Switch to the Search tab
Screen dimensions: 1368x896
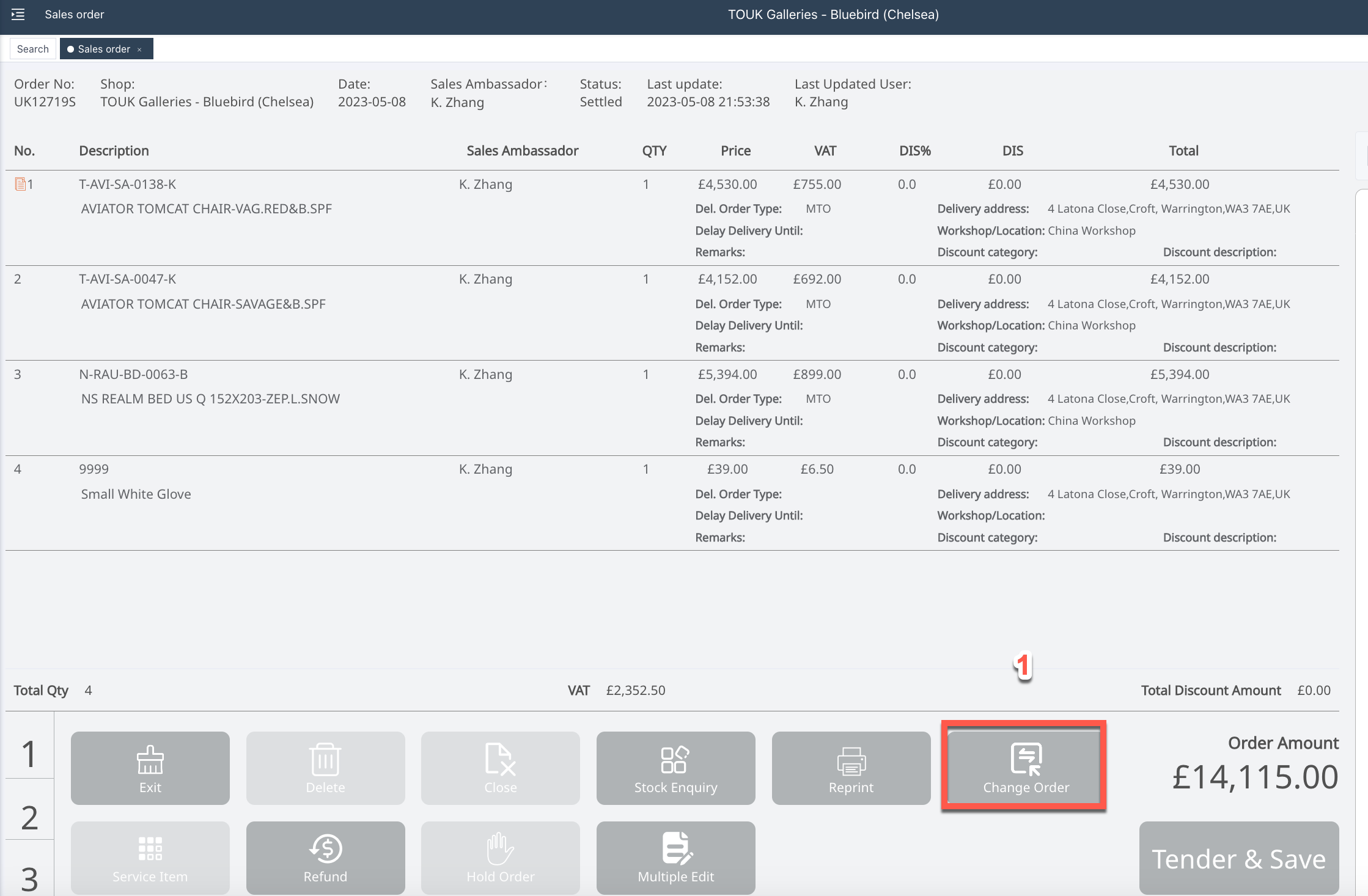[x=33, y=49]
